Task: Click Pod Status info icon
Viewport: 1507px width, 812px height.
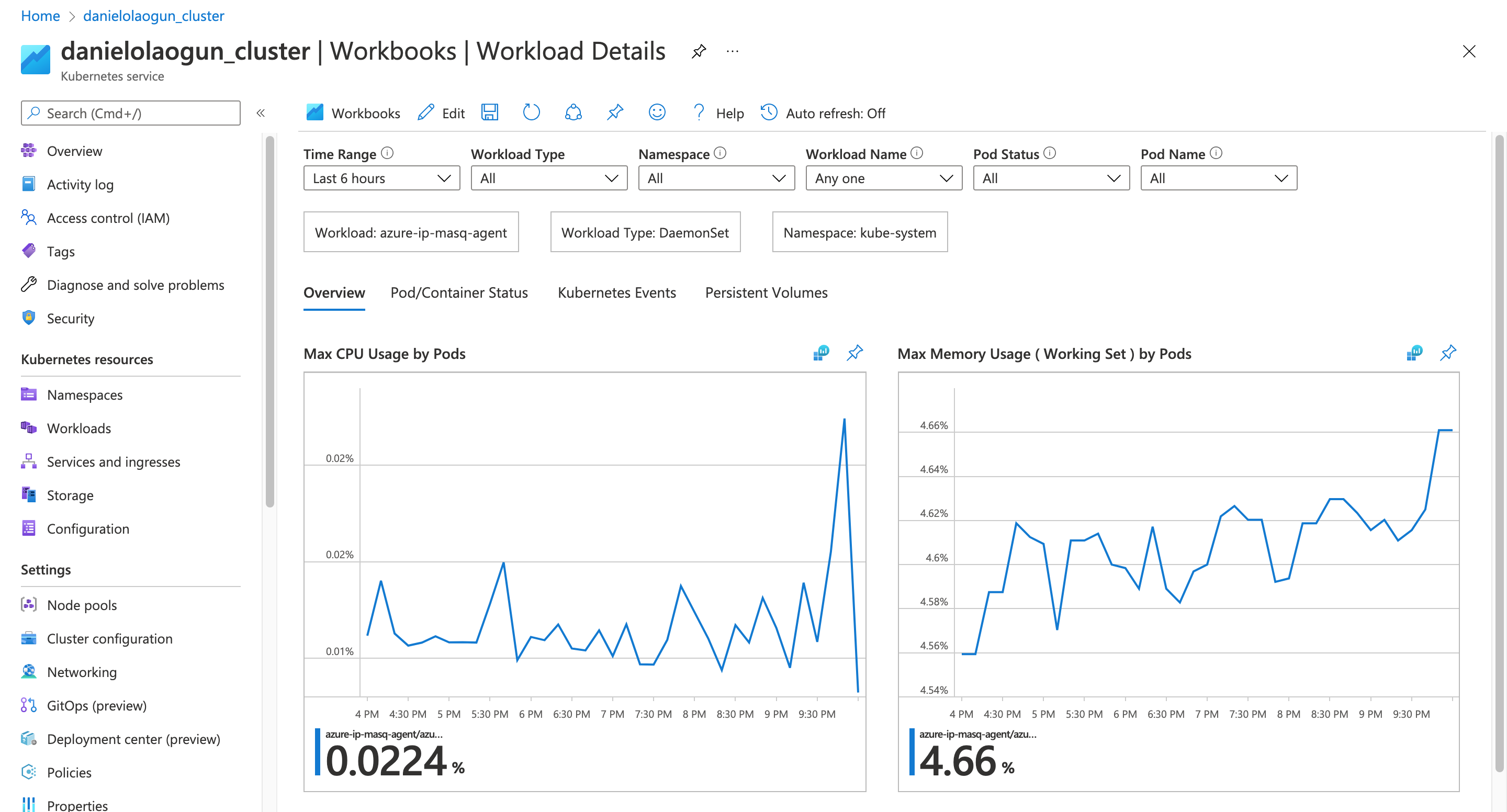Action: point(1050,153)
